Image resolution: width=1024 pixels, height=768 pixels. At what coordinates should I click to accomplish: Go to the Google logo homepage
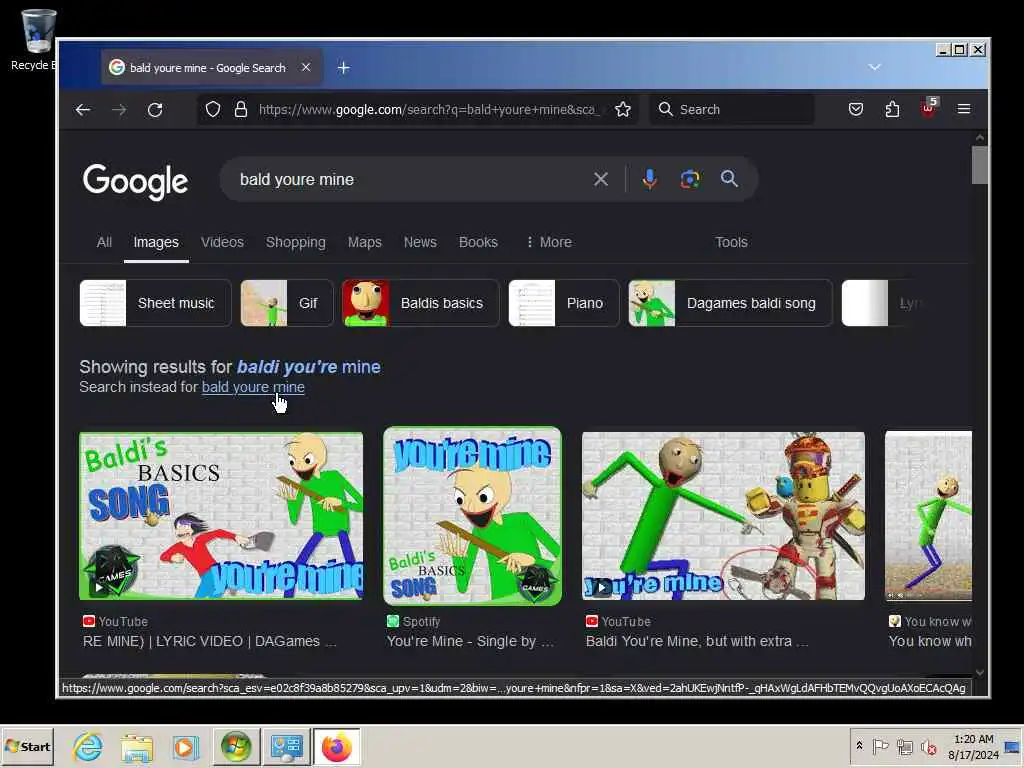[136, 182]
